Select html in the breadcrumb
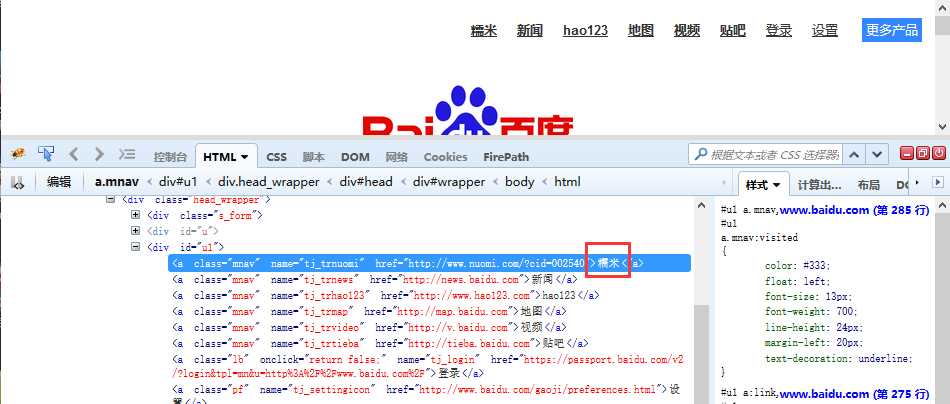 [567, 182]
